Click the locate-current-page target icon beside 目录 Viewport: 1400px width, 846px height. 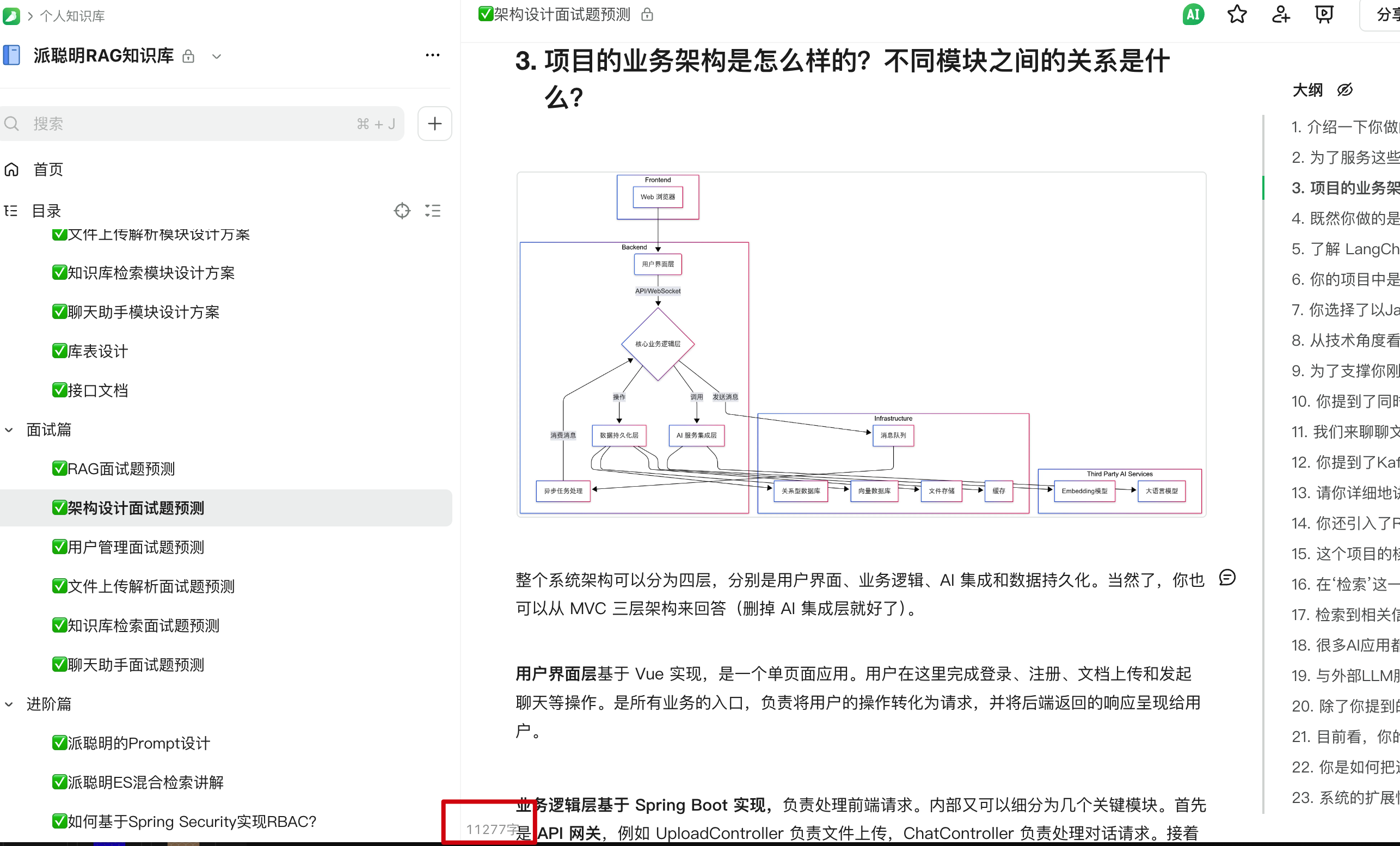[402, 210]
